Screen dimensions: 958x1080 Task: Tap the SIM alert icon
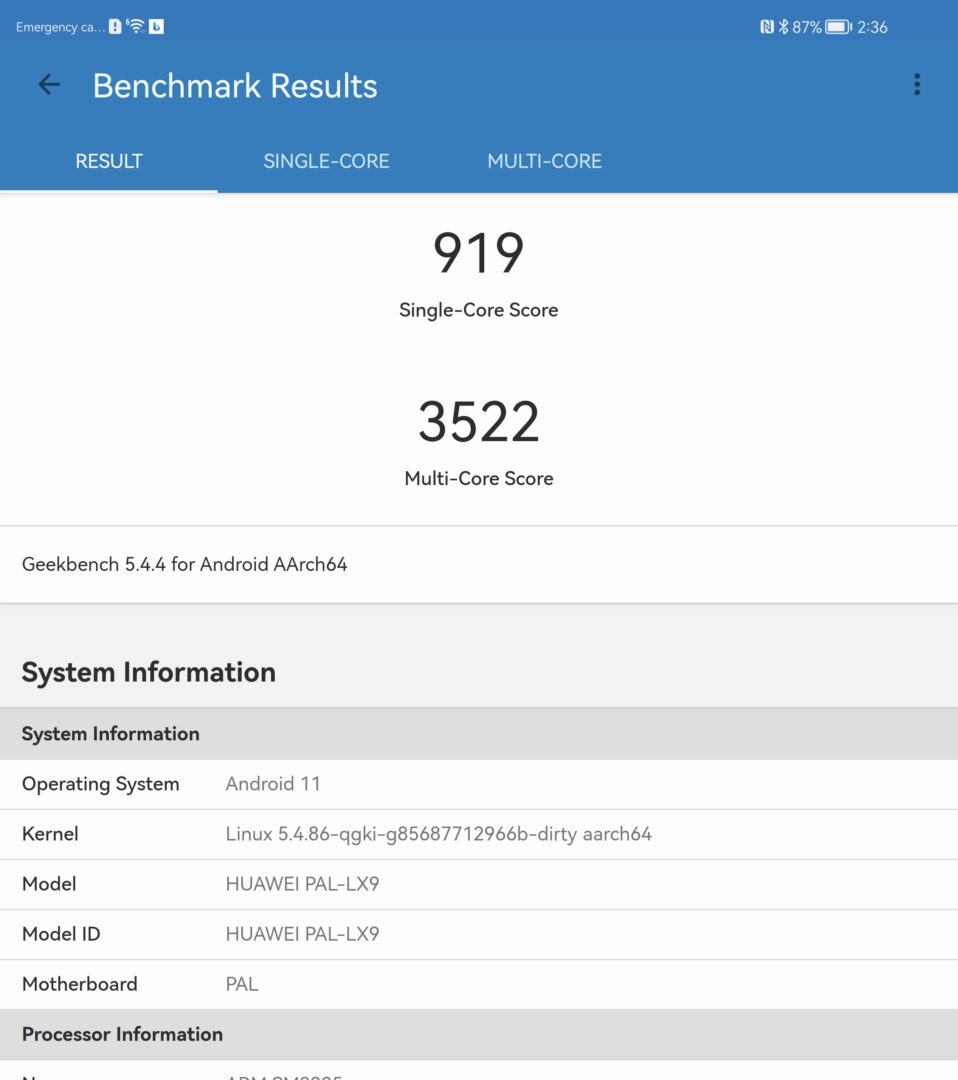115,26
